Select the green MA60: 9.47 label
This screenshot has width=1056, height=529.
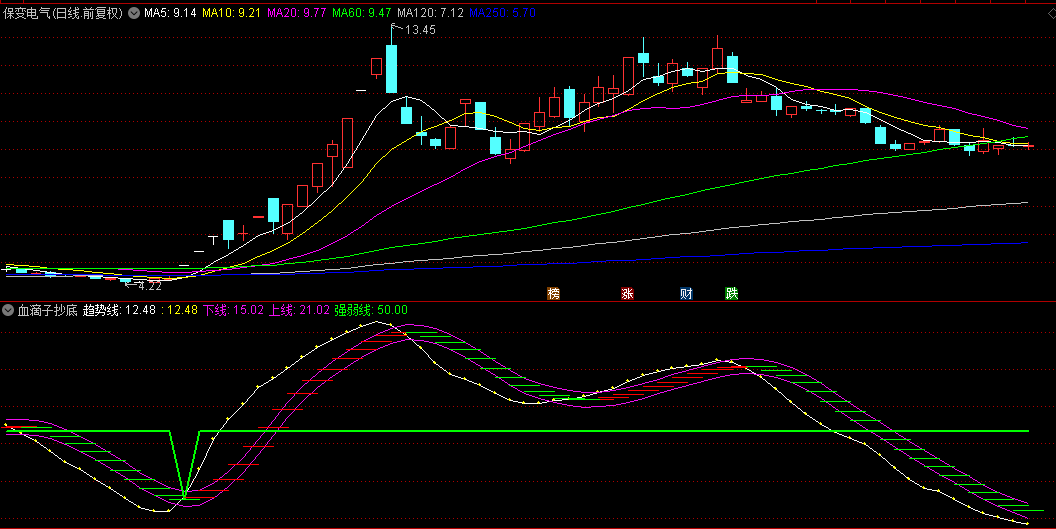point(361,12)
